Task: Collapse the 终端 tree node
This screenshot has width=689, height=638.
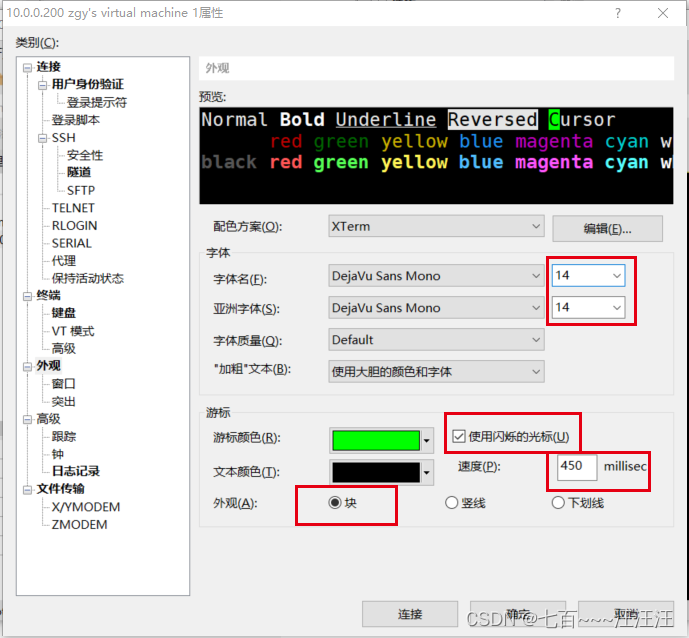Action: 27,296
